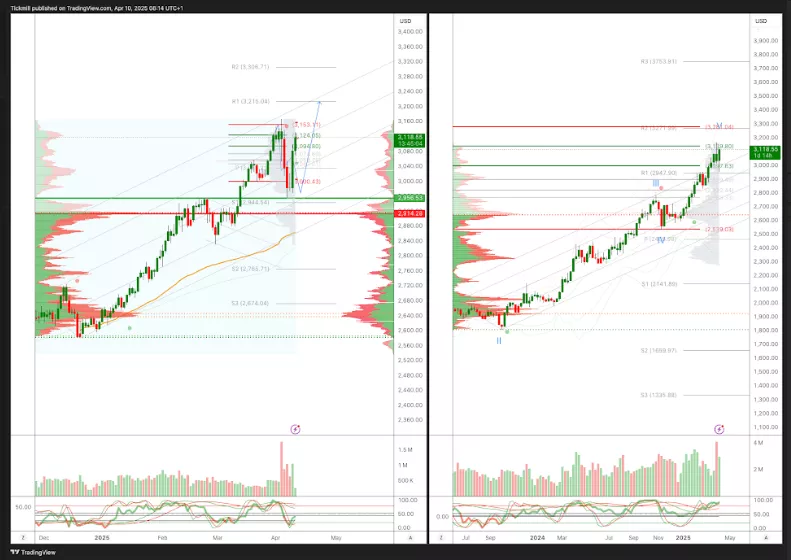Toggle the Z timezone button on right chart
The width and height of the screenshot is (791, 560).
pos(440,538)
